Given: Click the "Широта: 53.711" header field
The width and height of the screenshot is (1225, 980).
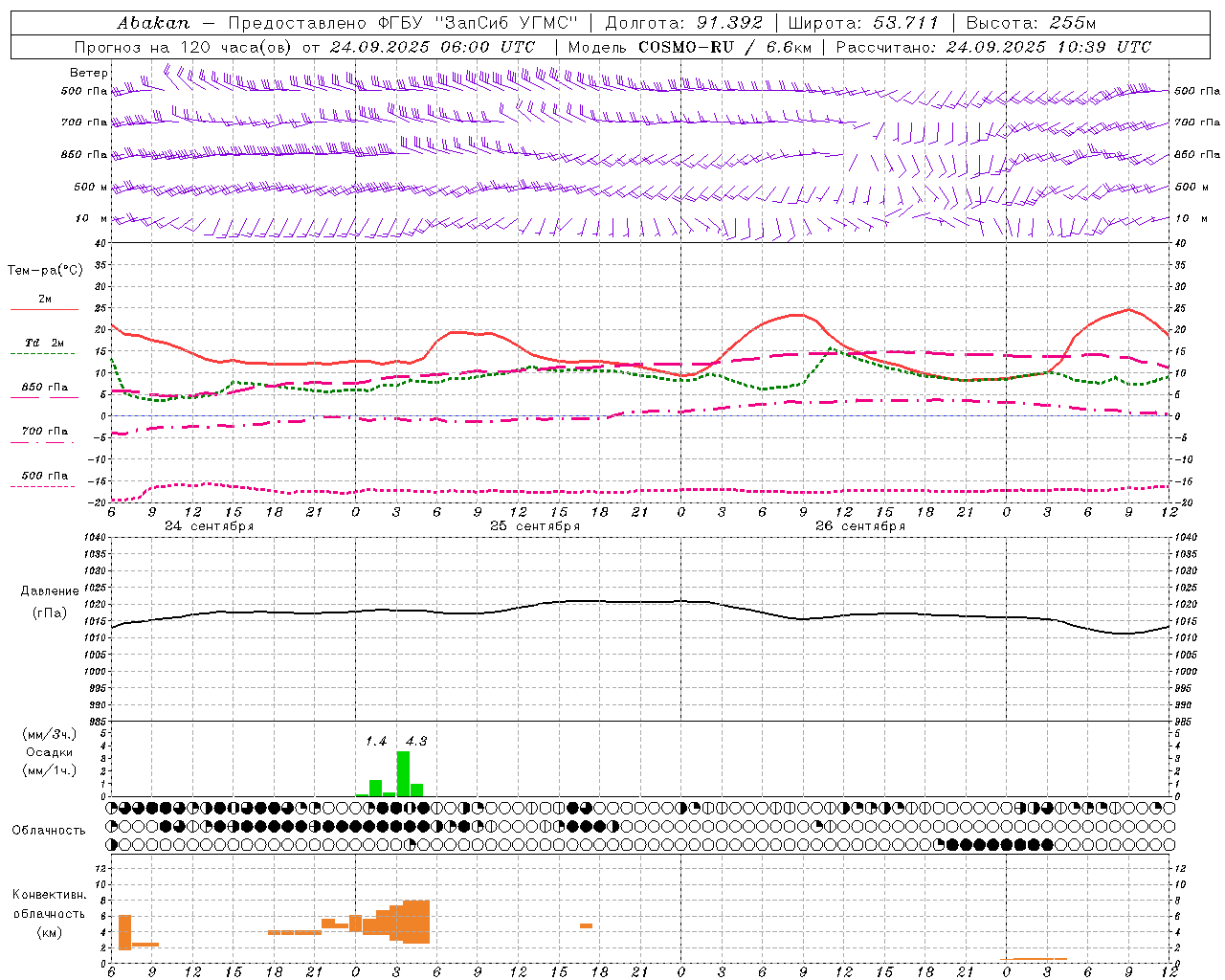Looking at the screenshot, I should pyautogui.click(x=863, y=23).
